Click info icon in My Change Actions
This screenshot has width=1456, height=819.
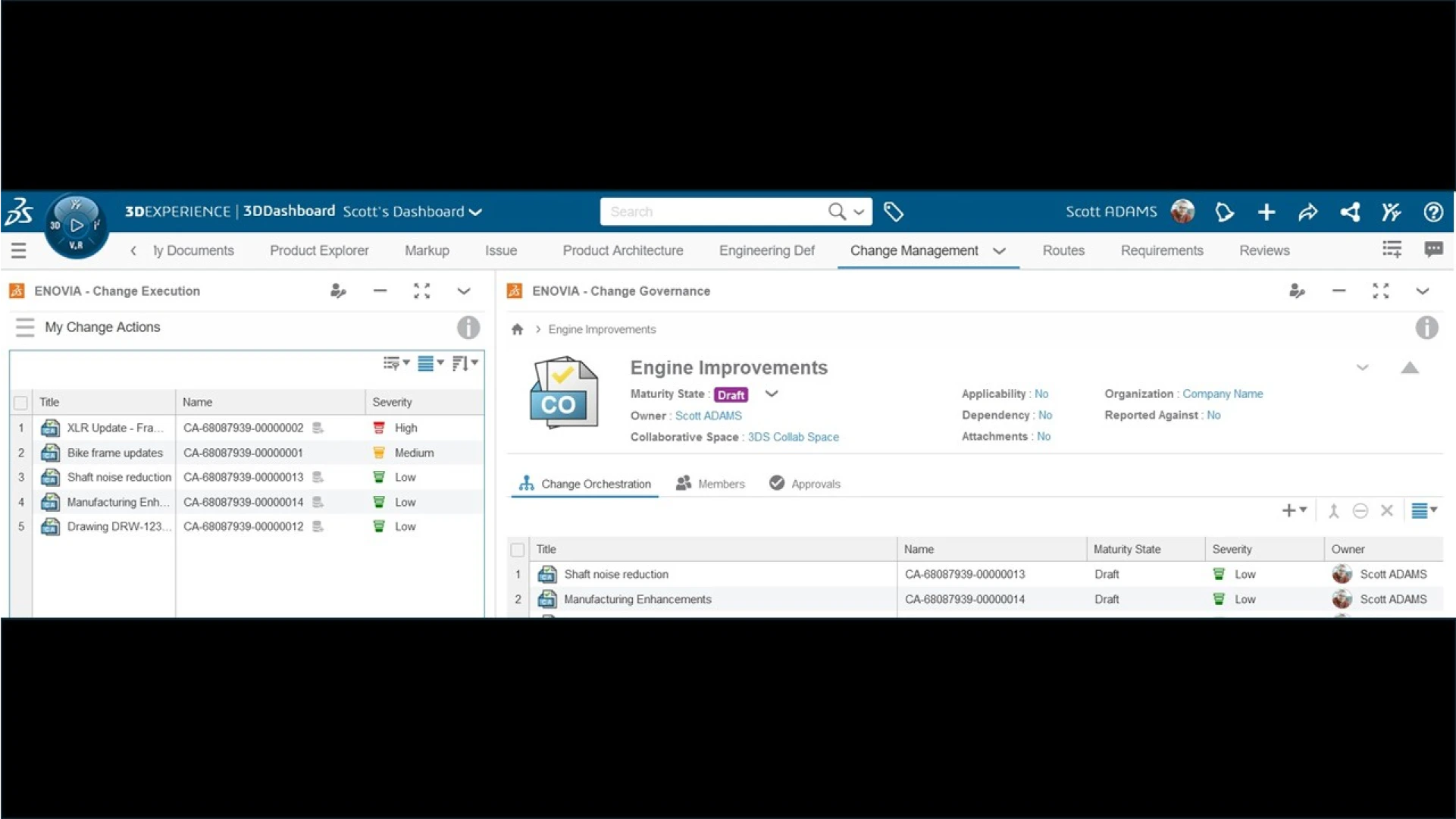pyautogui.click(x=468, y=328)
